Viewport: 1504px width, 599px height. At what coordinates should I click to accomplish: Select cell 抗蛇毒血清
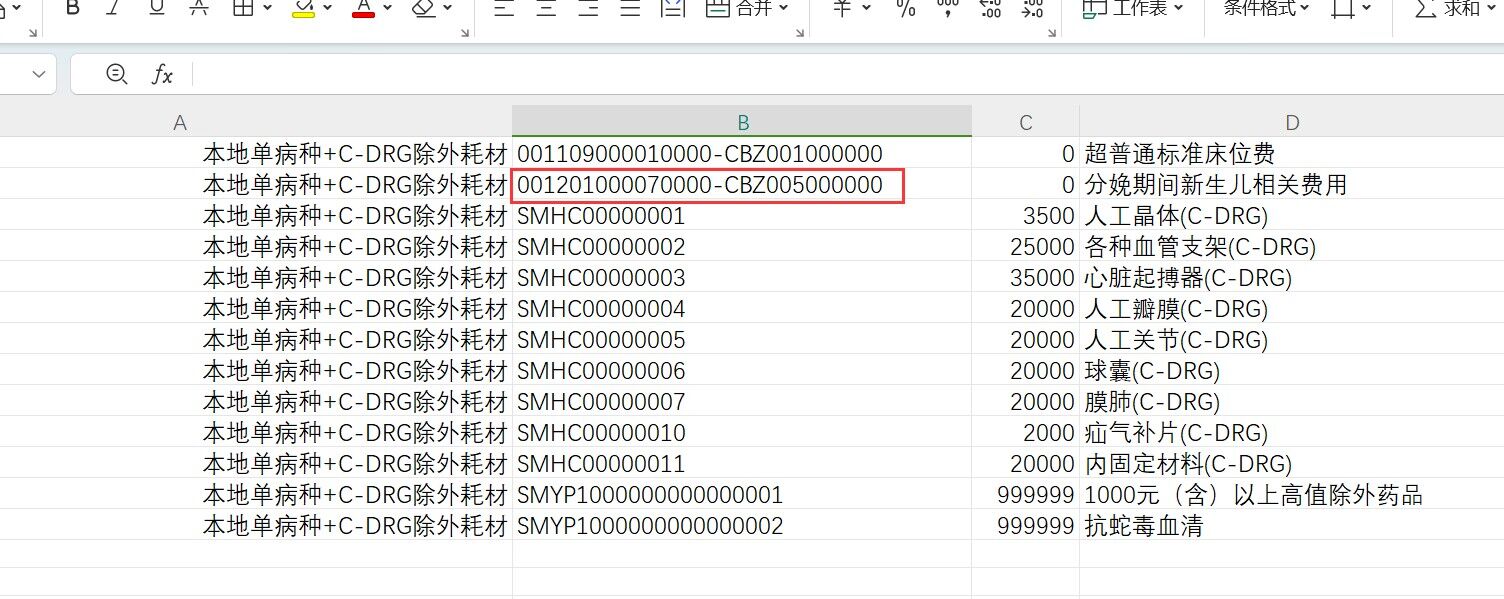(x=1292, y=526)
